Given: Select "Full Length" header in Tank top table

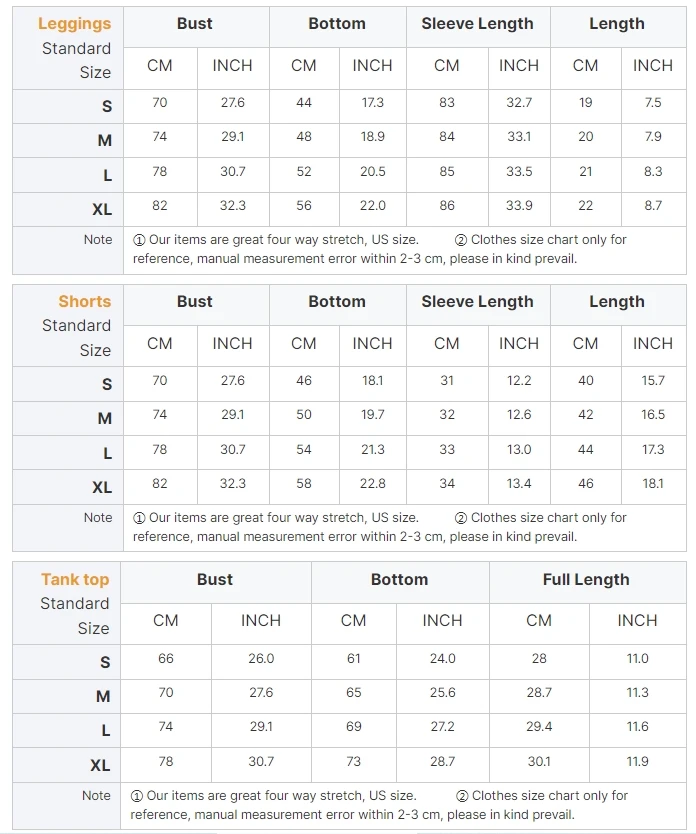Looking at the screenshot, I should (x=586, y=580).
